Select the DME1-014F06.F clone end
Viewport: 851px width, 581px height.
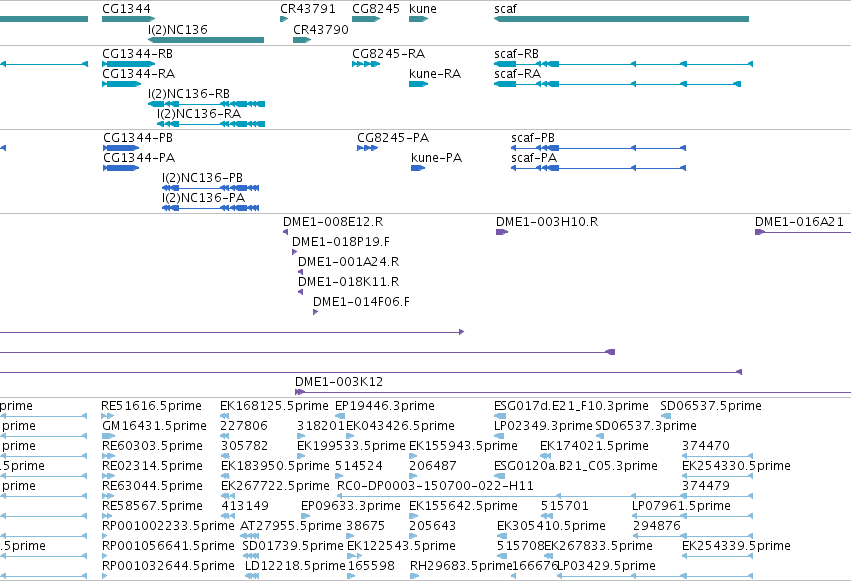pyautogui.click(x=315, y=312)
